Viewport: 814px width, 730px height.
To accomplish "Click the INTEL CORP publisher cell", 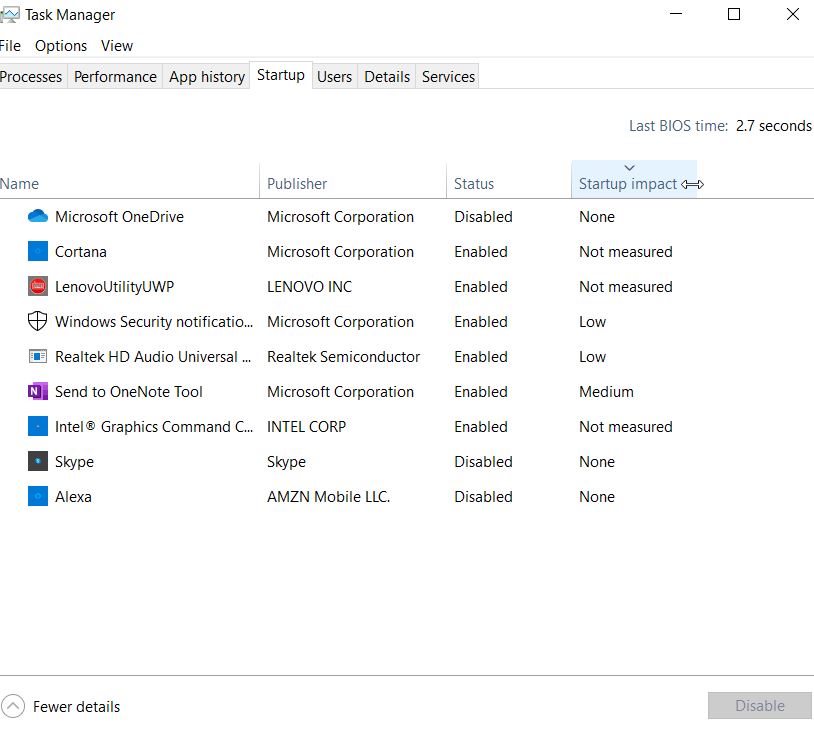I will click(x=306, y=427).
